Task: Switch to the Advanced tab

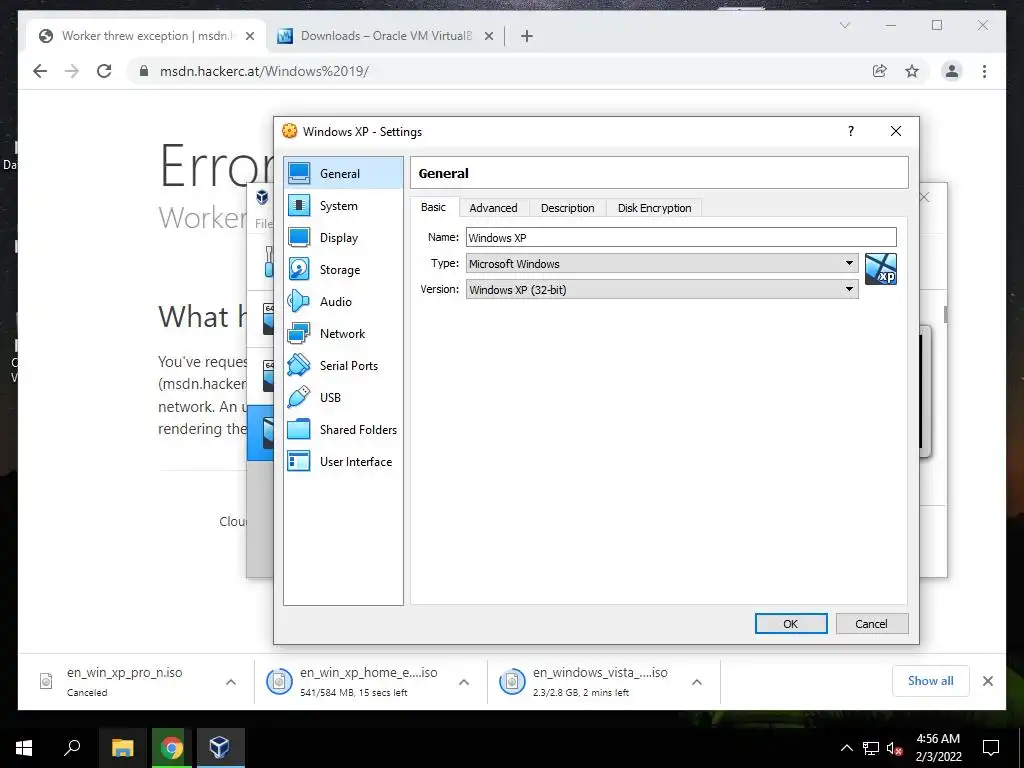Action: click(x=493, y=208)
